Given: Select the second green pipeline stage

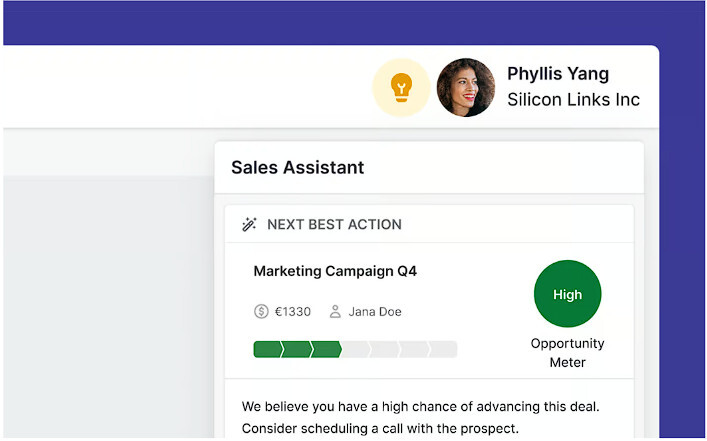Looking at the screenshot, I should (297, 349).
